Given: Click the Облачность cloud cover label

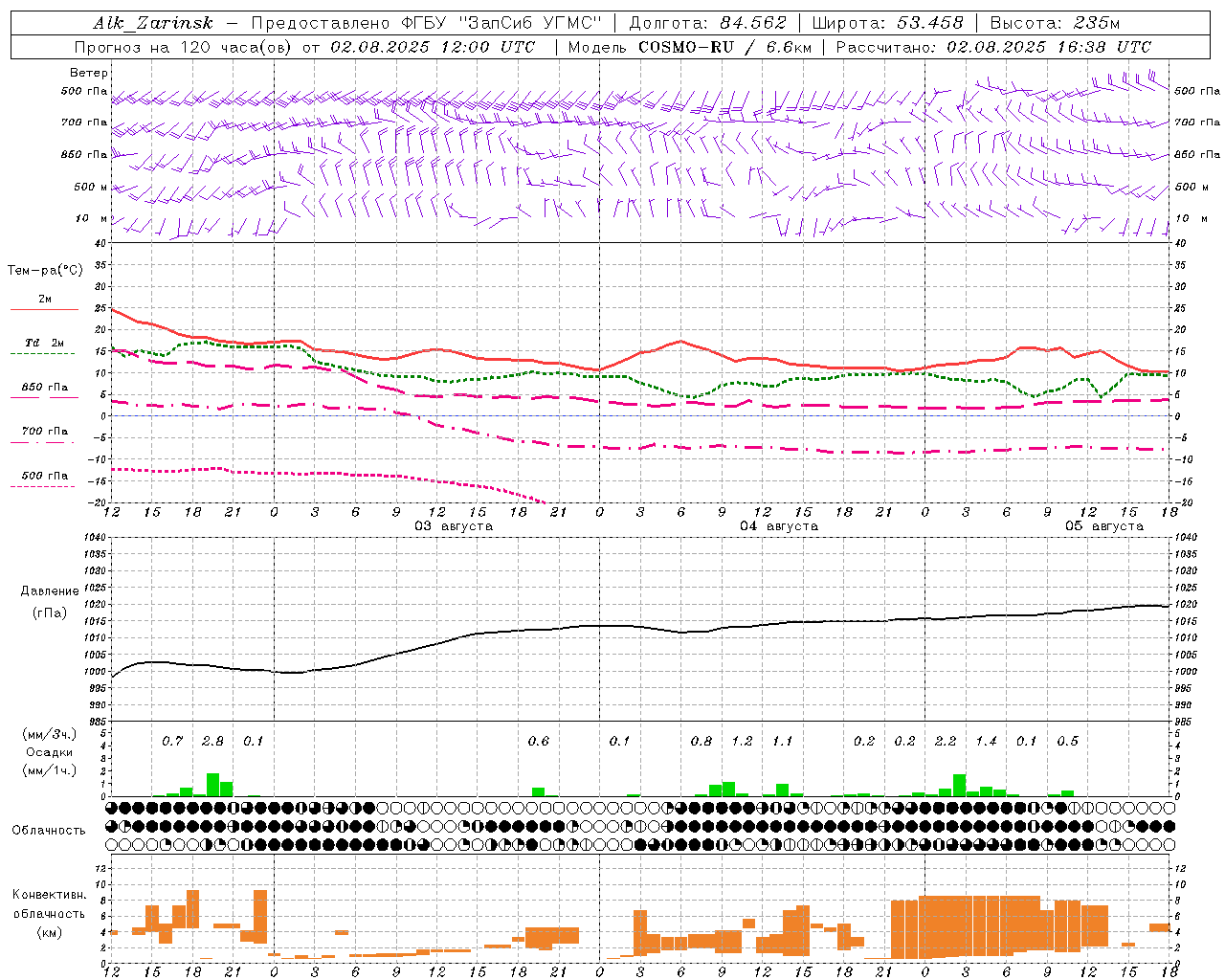Looking at the screenshot, I should coord(49,831).
